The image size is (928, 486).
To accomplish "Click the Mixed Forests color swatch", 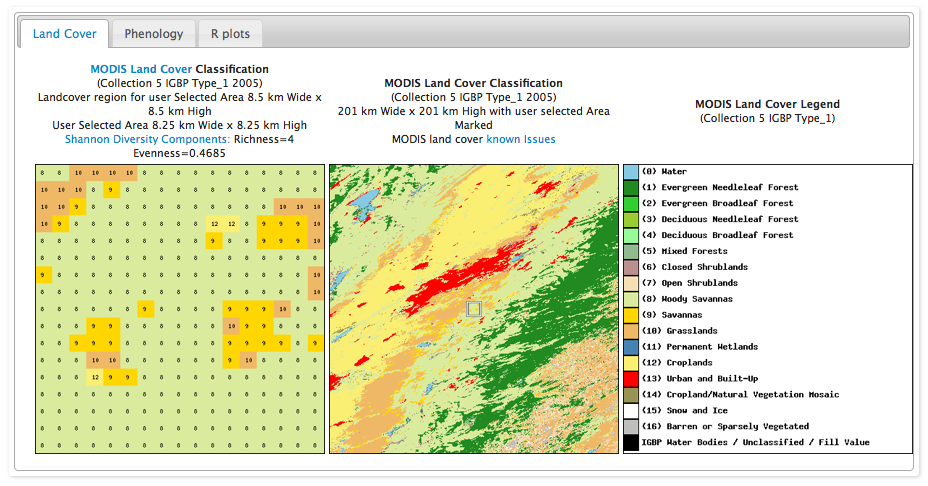I will pyautogui.click(x=631, y=252).
